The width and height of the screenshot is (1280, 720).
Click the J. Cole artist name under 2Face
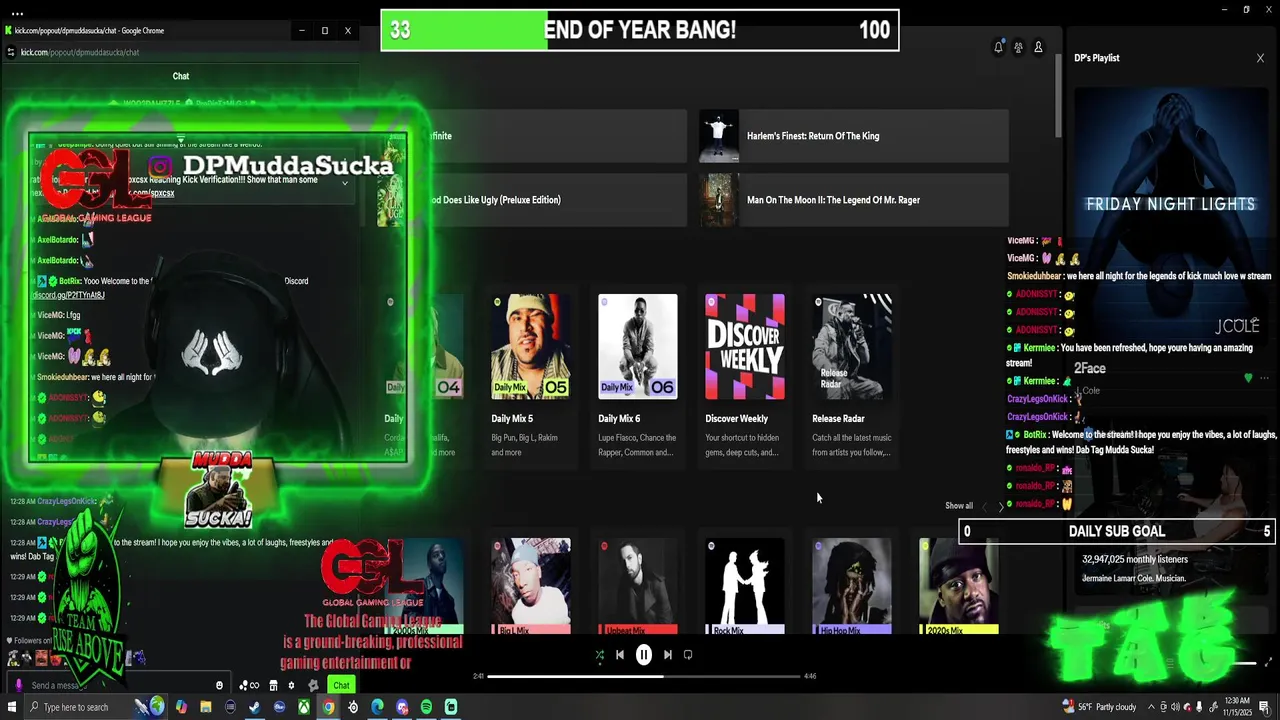click(1088, 391)
